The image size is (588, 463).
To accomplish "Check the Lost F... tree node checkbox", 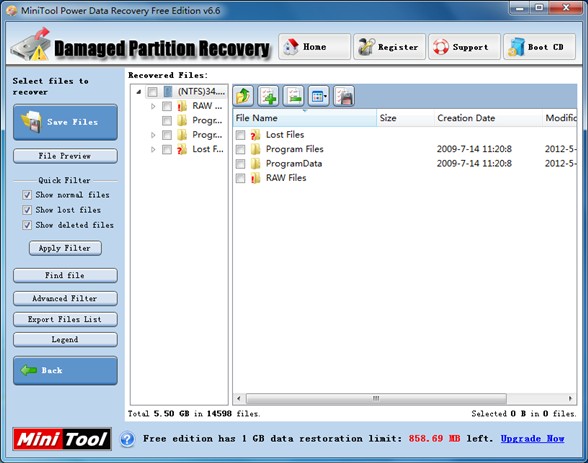I will click(x=167, y=150).
